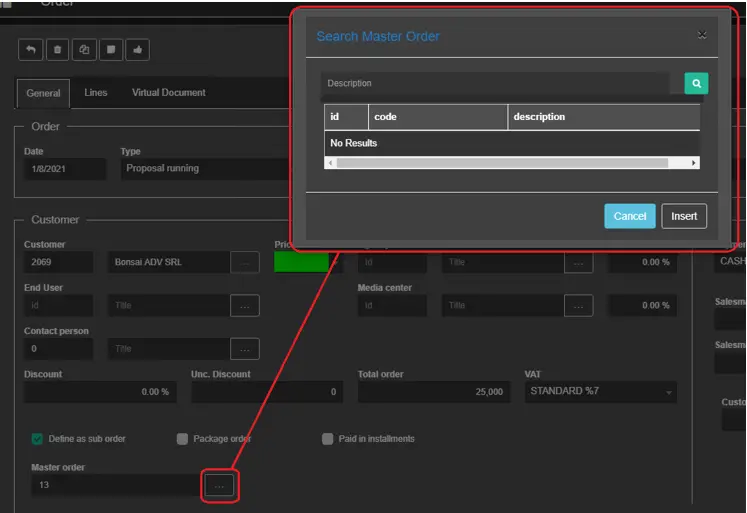The height and width of the screenshot is (513, 747).
Task: Open the Virtual Document tab
Action: 168,93
